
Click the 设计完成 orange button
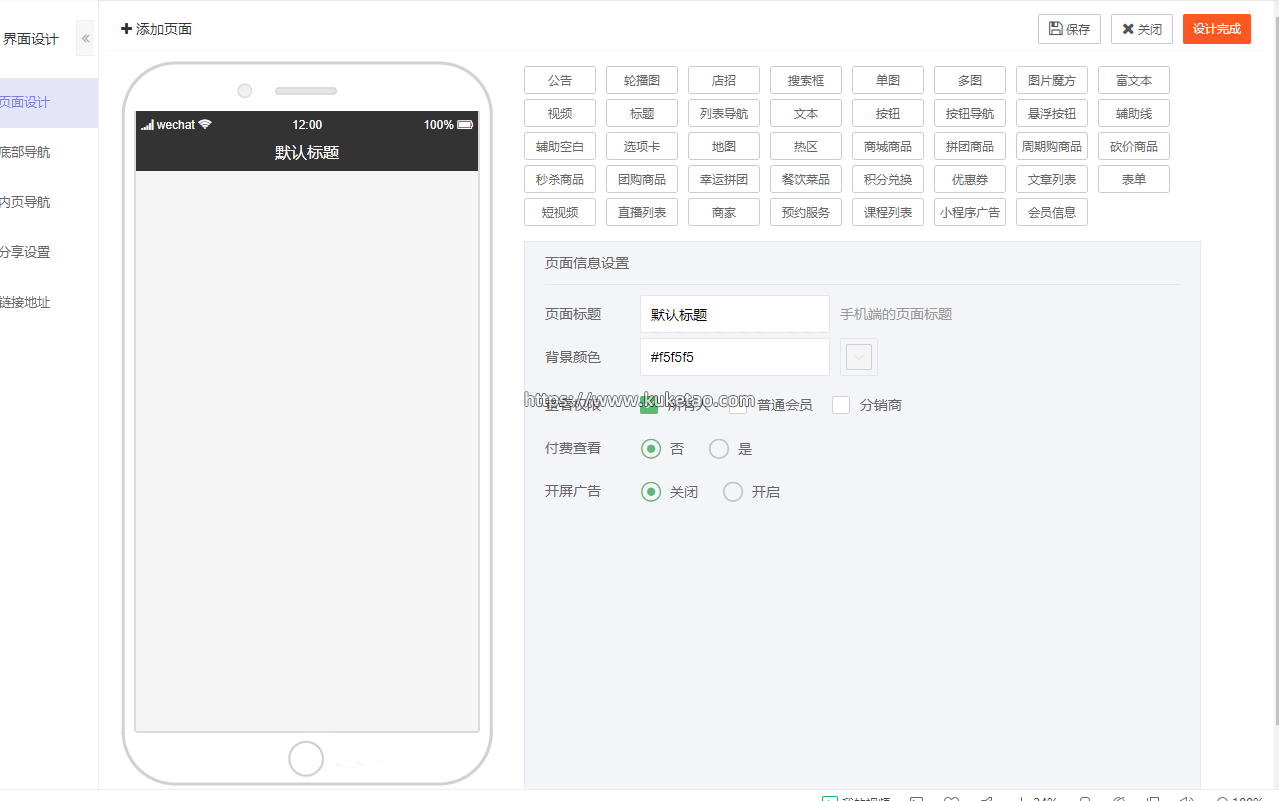point(1216,29)
